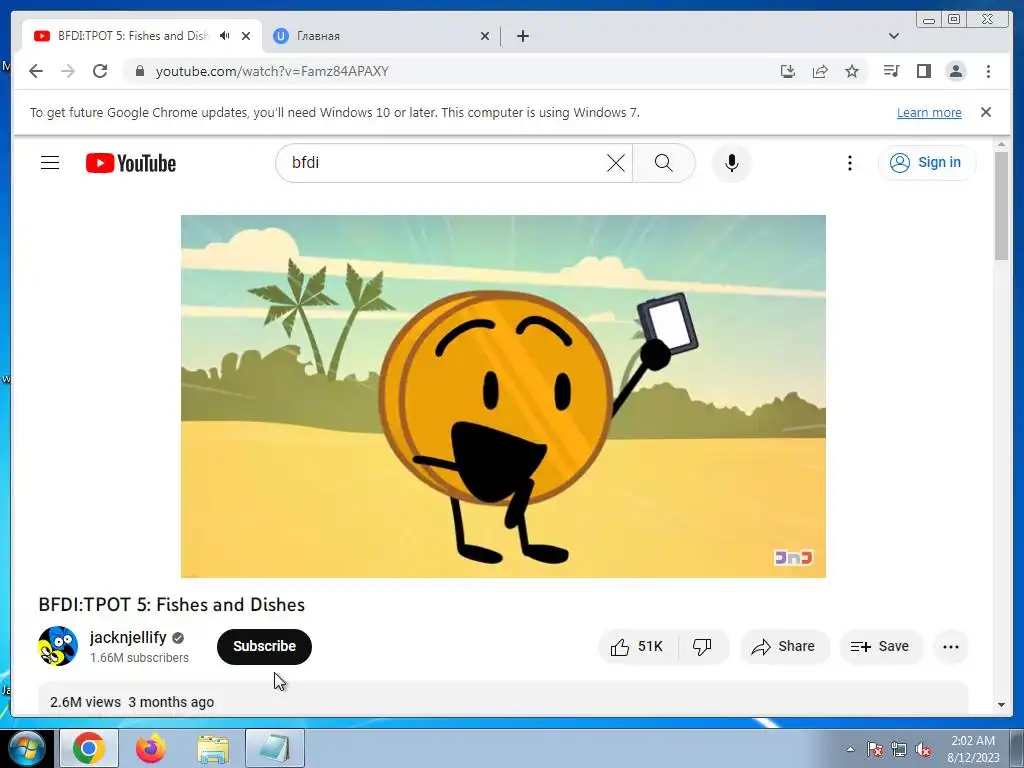Open jacknjellify channel name link
The image size is (1024, 768).
click(x=128, y=637)
